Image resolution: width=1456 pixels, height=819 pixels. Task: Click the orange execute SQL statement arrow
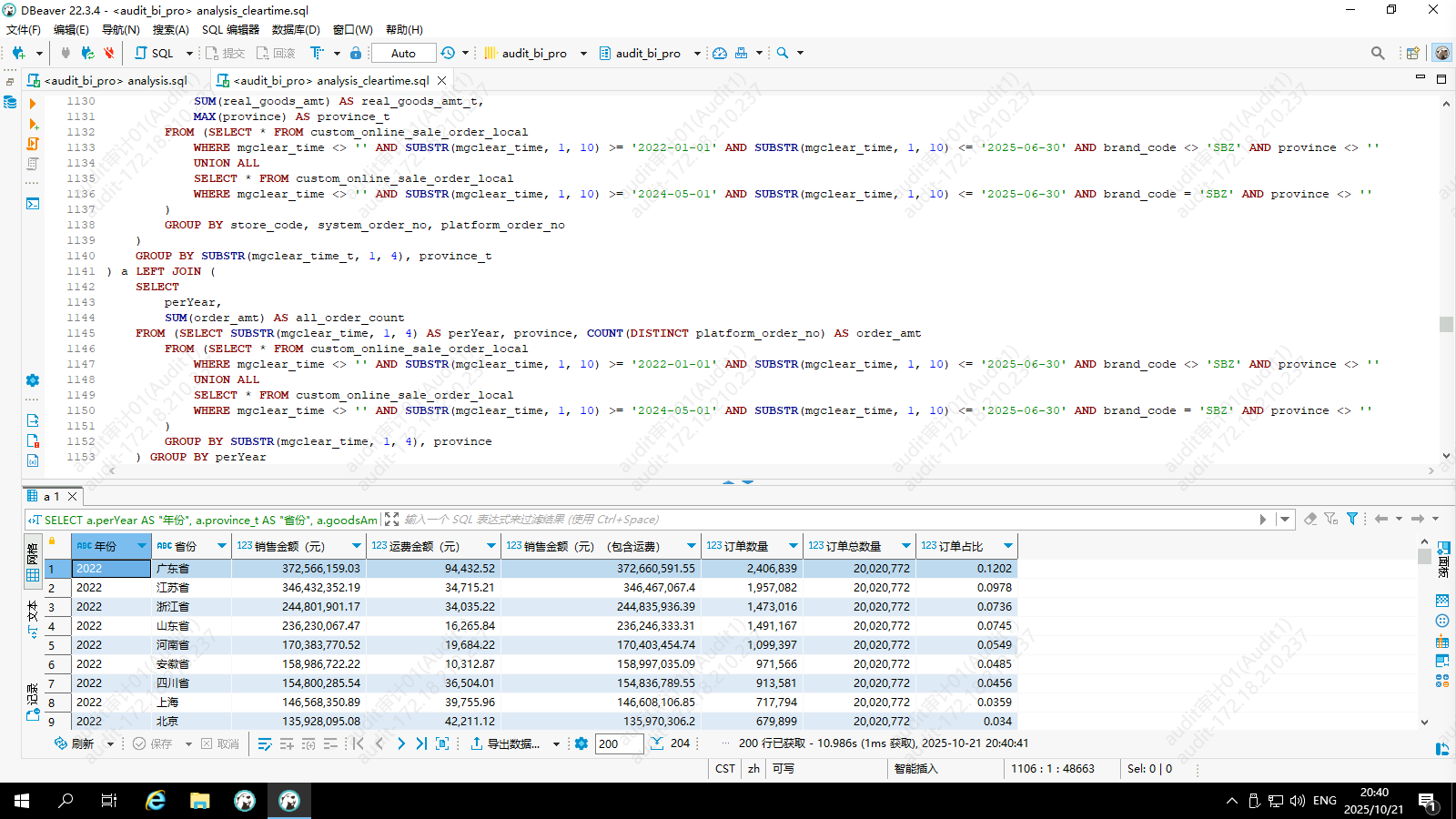pos(33,104)
